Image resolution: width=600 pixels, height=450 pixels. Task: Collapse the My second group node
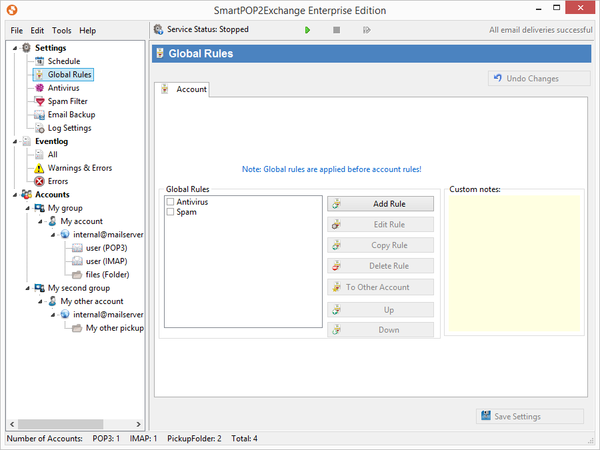26,288
